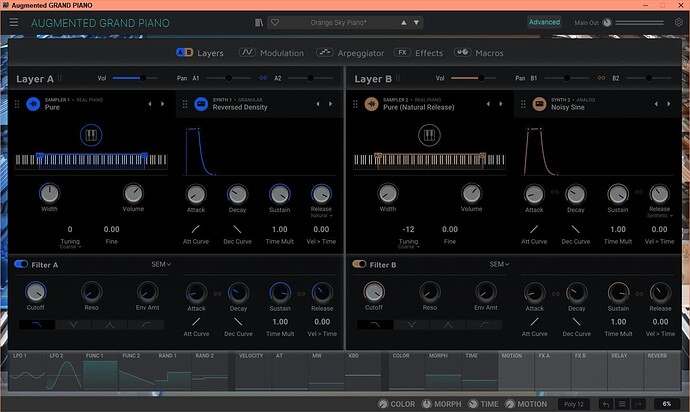Screen dimensions: 690x412
Task: Click the Synth 2 Noisy Sine engine icon
Action: [x=540, y=104]
